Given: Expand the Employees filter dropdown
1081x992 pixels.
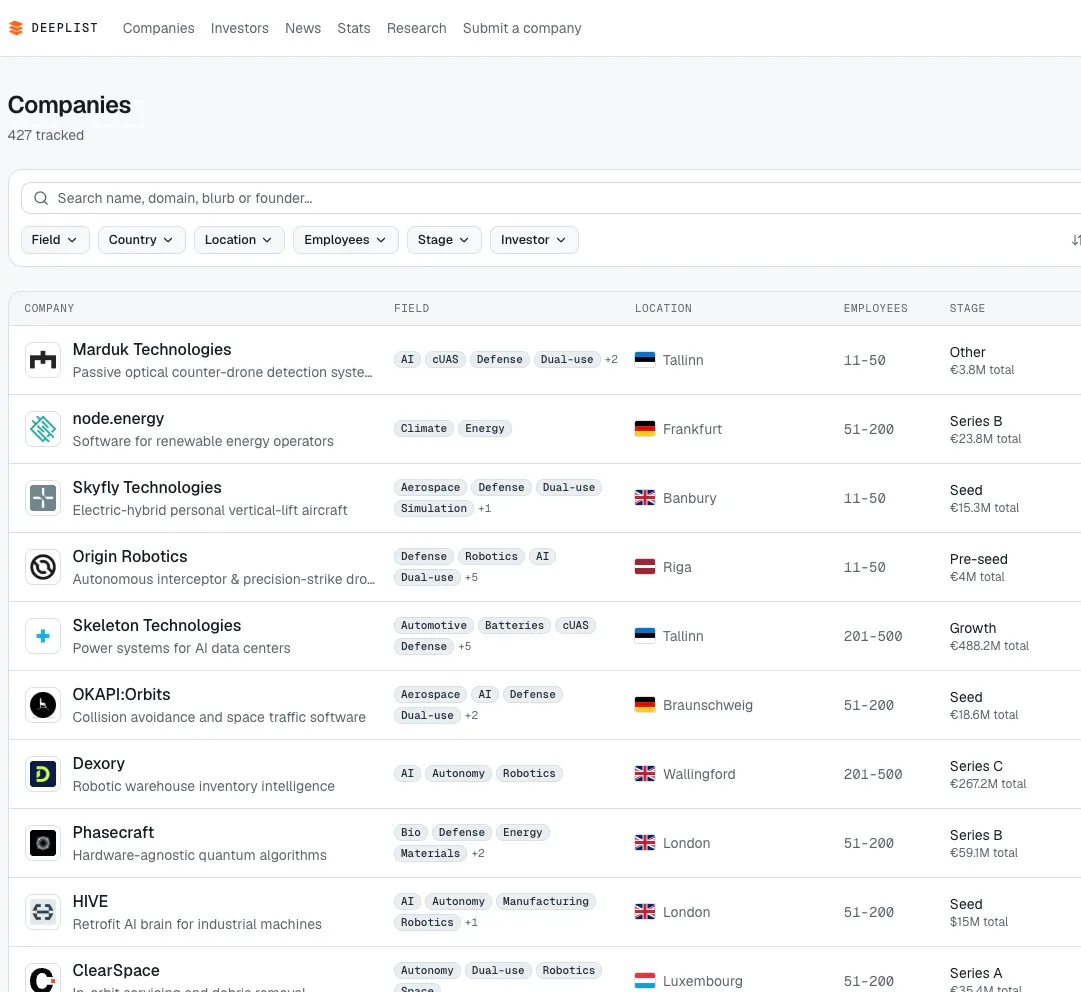Looking at the screenshot, I should click(x=345, y=240).
